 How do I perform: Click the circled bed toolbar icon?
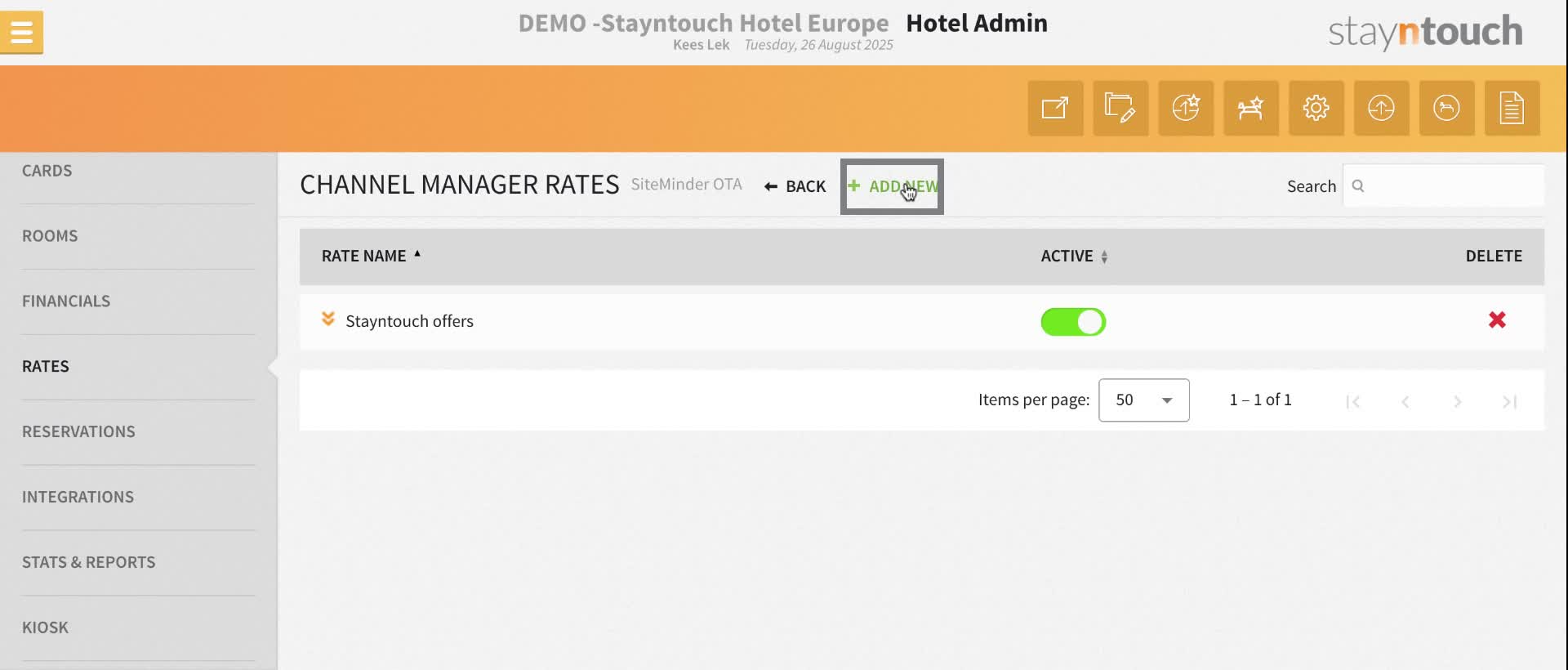[x=1447, y=108]
